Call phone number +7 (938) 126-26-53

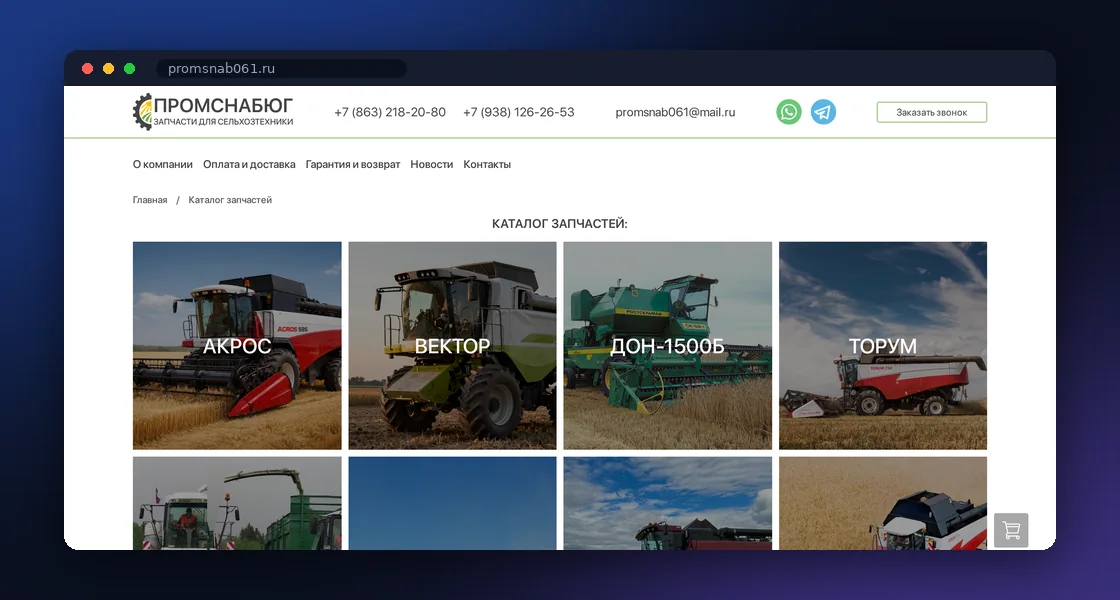519,112
